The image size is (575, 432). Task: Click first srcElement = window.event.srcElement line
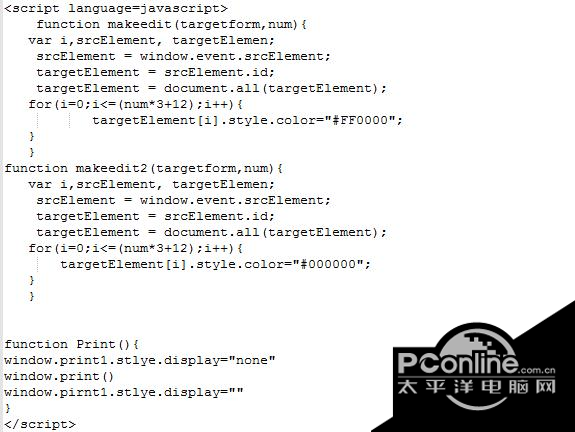(183, 56)
